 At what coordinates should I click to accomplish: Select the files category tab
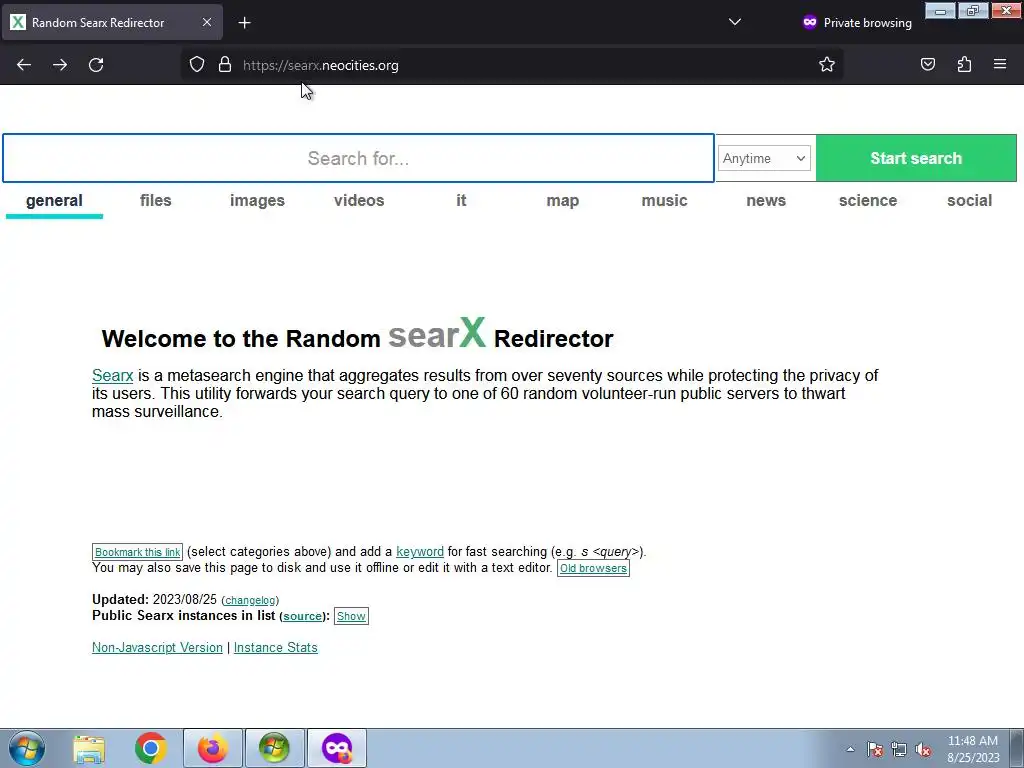coord(155,200)
